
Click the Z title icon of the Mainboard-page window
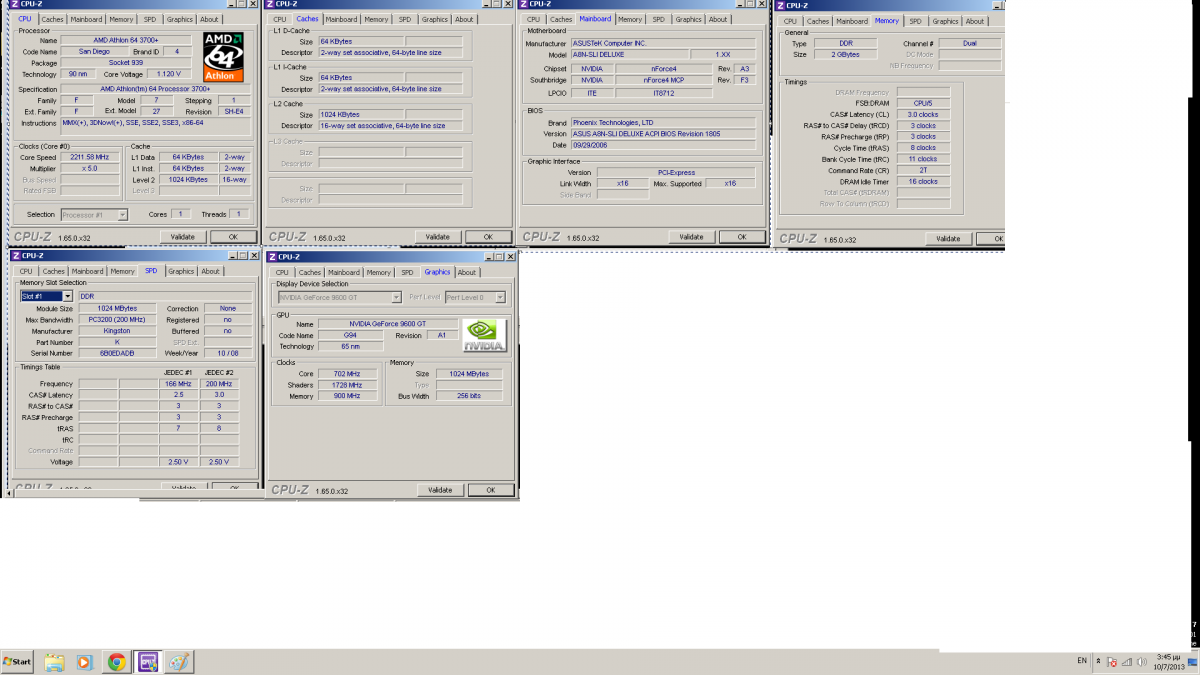click(525, 4)
